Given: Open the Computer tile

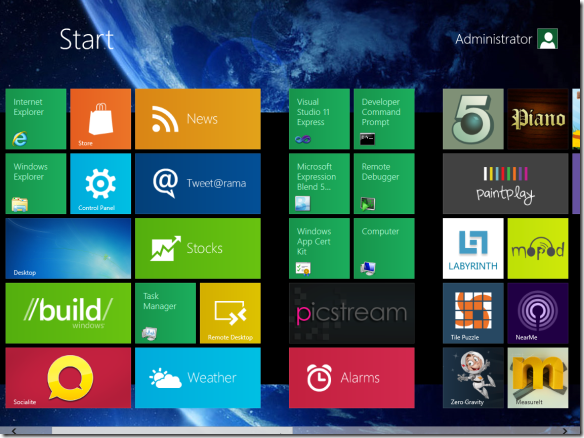Looking at the screenshot, I should tap(384, 248).
